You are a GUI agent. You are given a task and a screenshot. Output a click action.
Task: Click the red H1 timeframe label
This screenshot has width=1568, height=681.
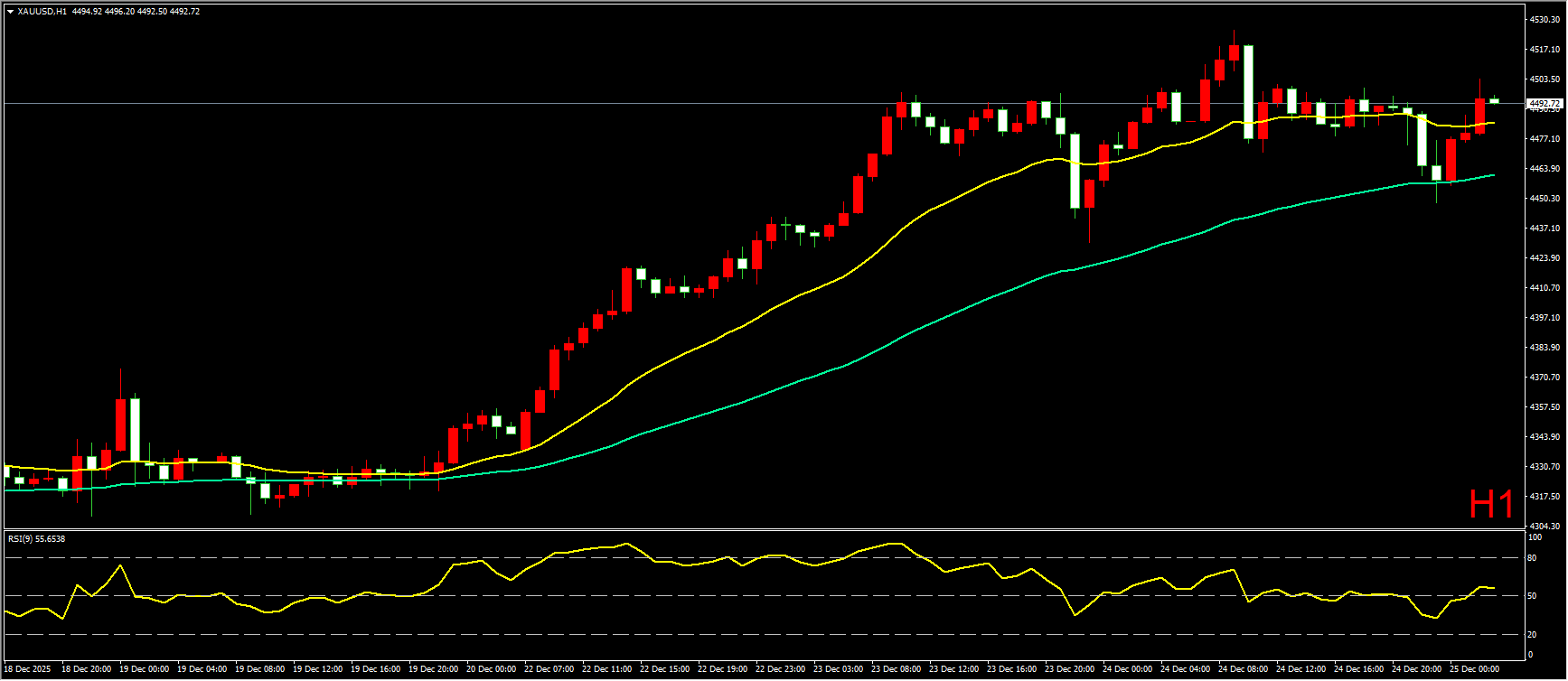1491,505
